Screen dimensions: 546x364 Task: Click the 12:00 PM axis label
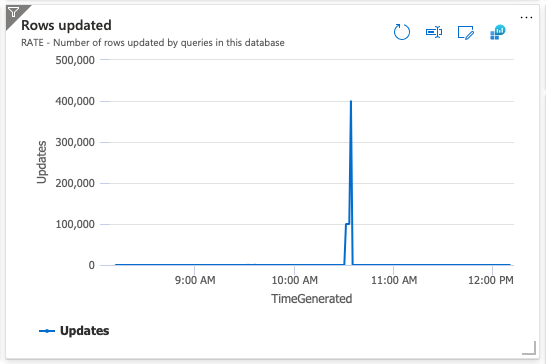(x=491, y=280)
